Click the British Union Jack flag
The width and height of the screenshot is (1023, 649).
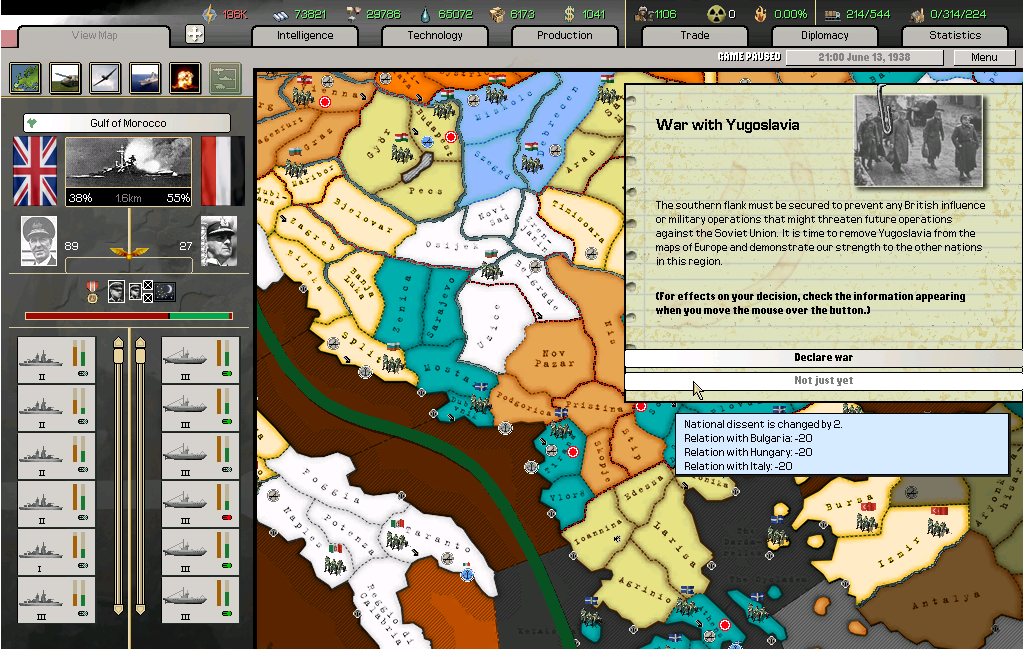(34, 171)
